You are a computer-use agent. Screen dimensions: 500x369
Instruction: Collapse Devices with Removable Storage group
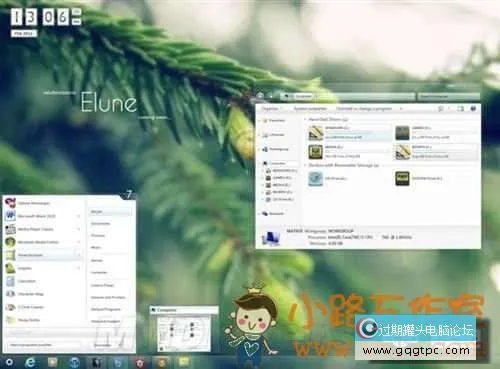click(x=305, y=165)
